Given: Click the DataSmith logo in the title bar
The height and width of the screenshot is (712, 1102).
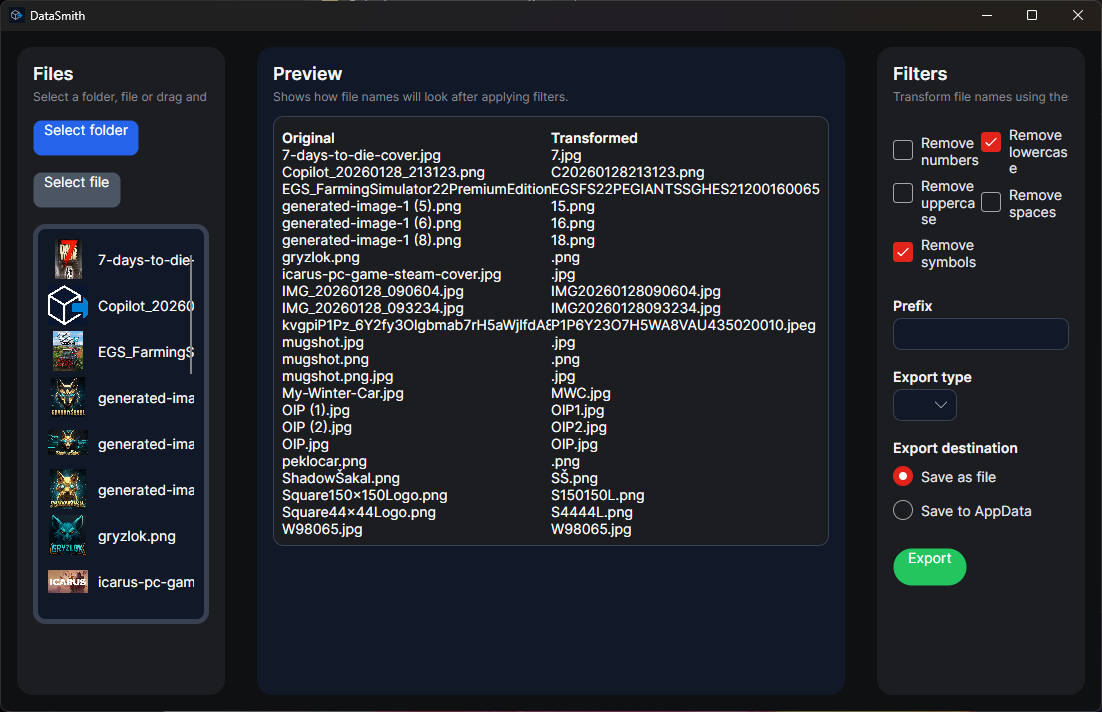Looking at the screenshot, I should coord(15,15).
